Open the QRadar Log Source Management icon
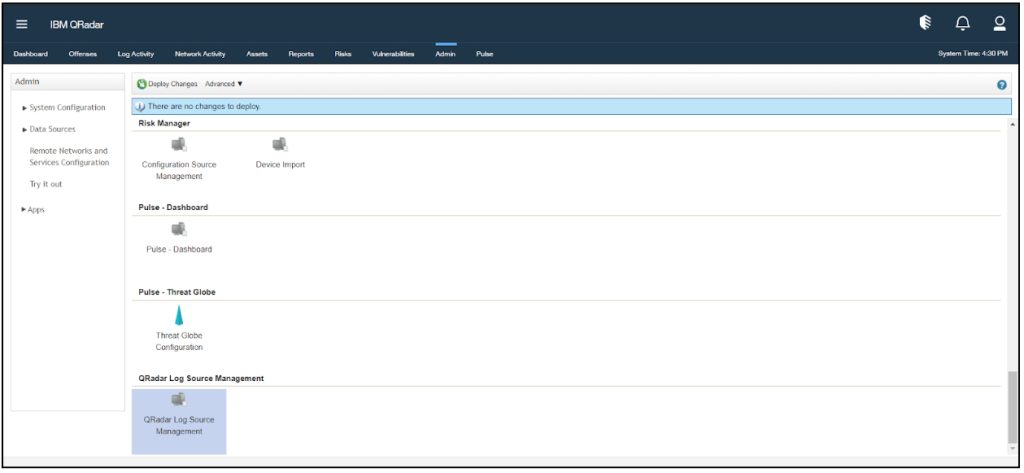Screen dimensions: 1024x473 click(178, 399)
